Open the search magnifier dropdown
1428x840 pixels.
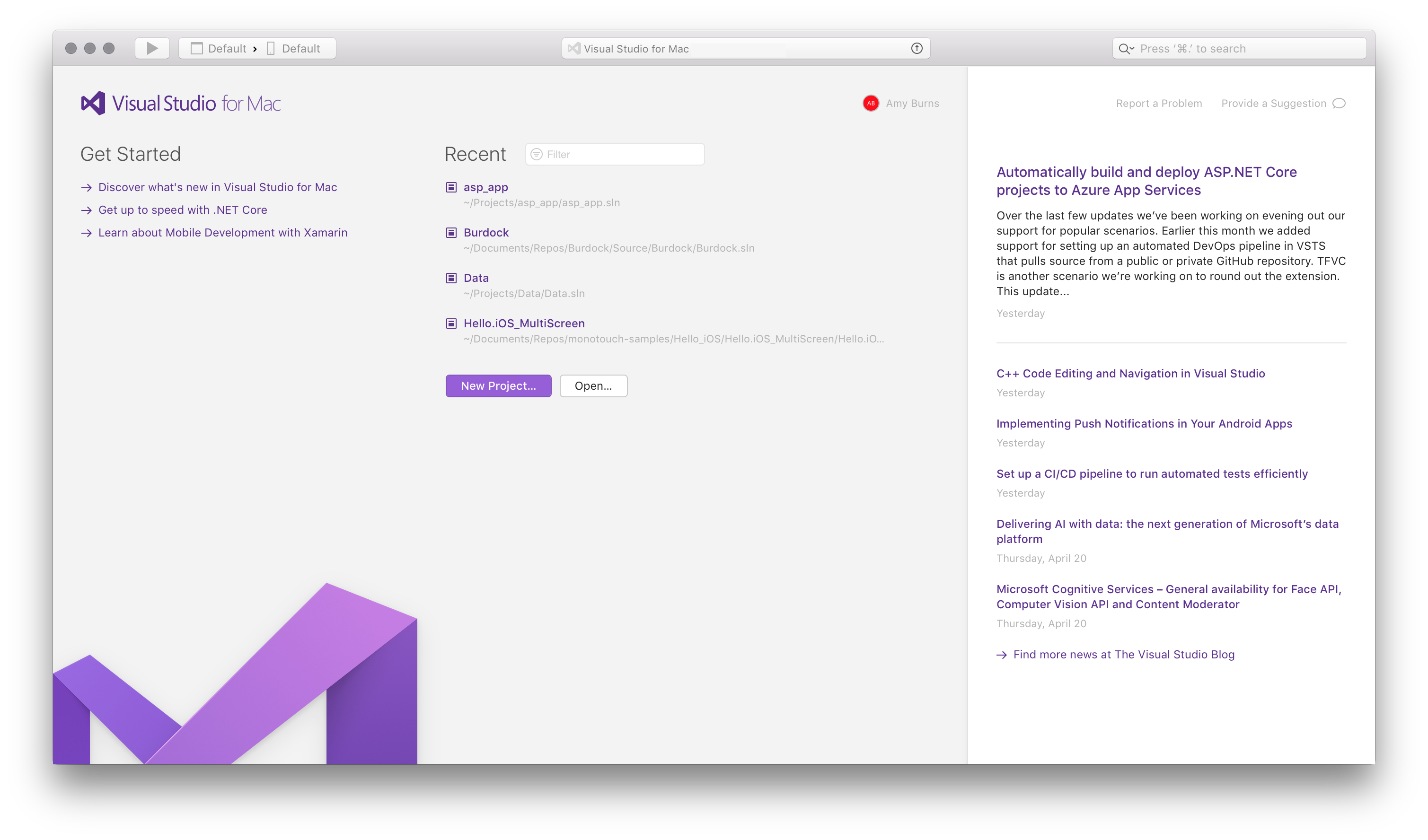click(1126, 49)
